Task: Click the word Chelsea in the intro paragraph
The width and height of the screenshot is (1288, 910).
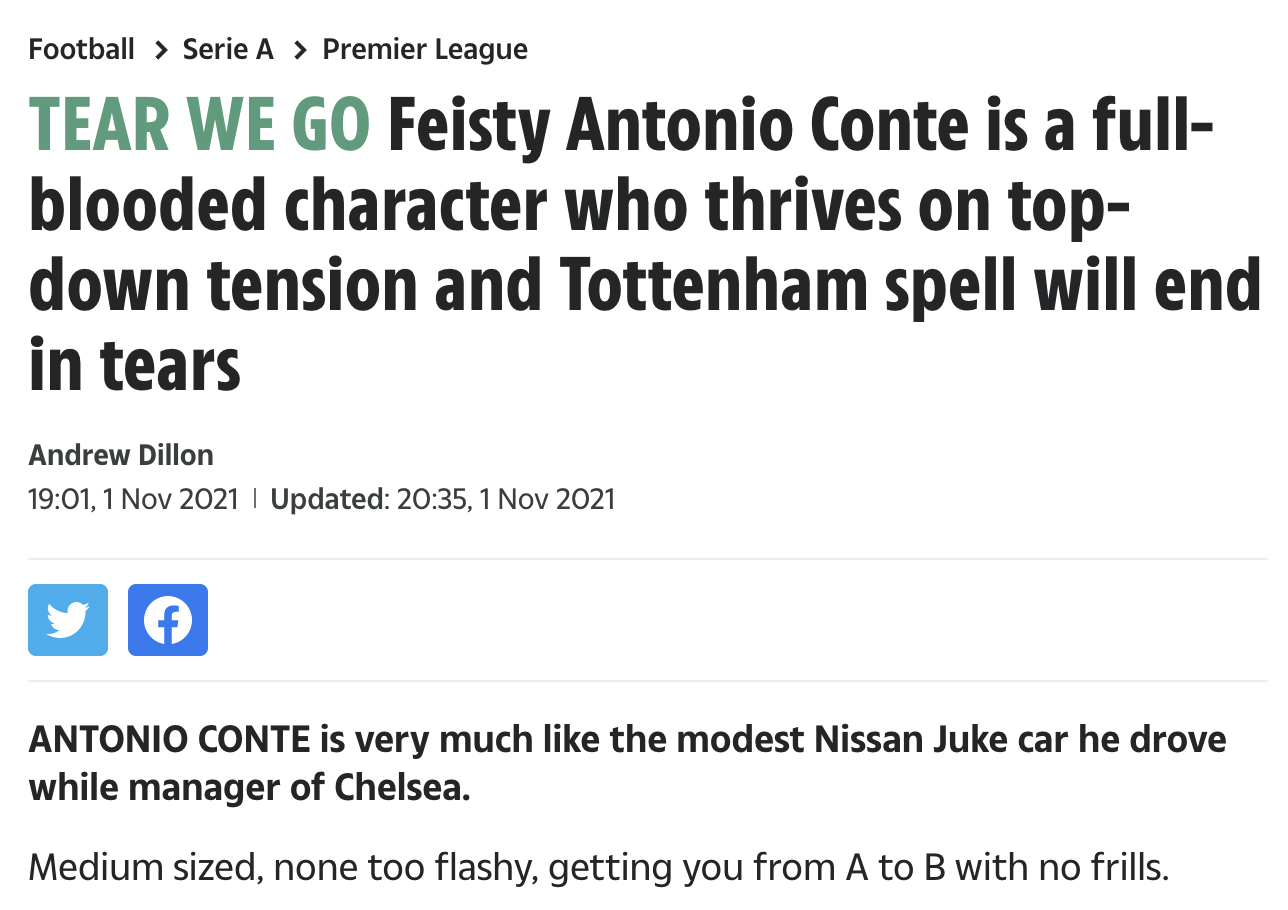Action: [x=401, y=788]
